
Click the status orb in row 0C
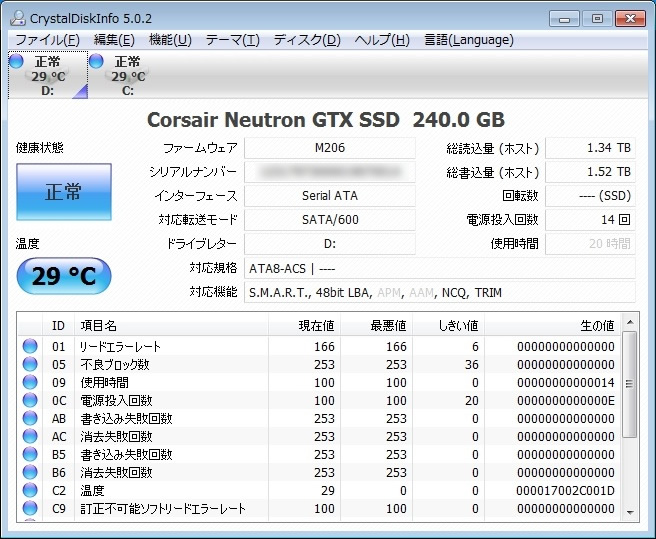point(30,400)
